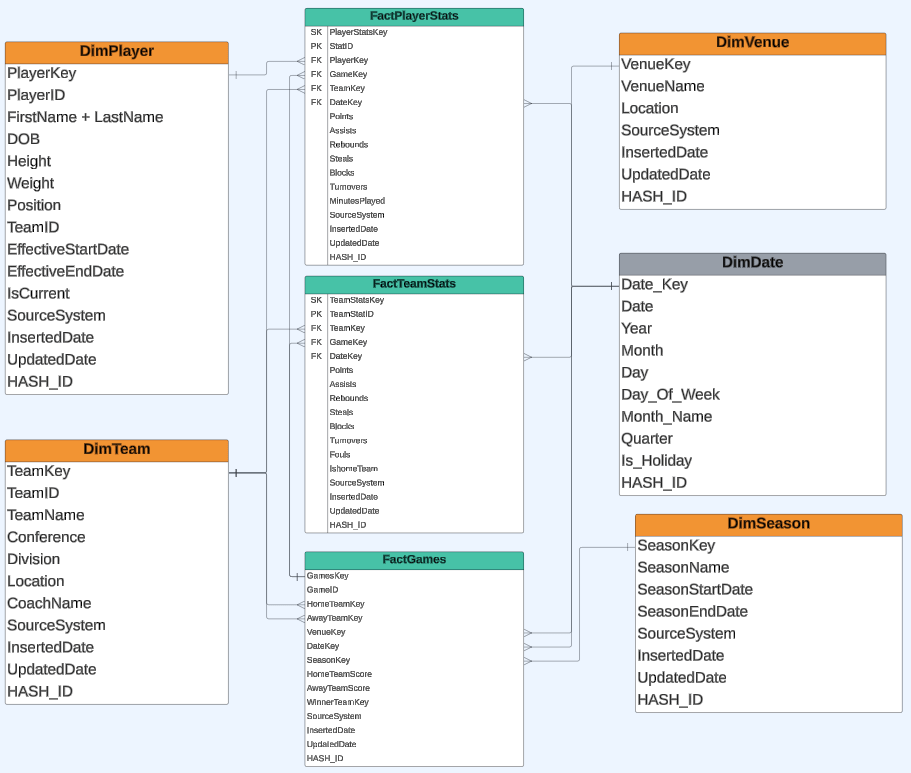Viewport: 911px width, 773px height.
Task: Select the DimSeason table header
Action: click(769, 525)
